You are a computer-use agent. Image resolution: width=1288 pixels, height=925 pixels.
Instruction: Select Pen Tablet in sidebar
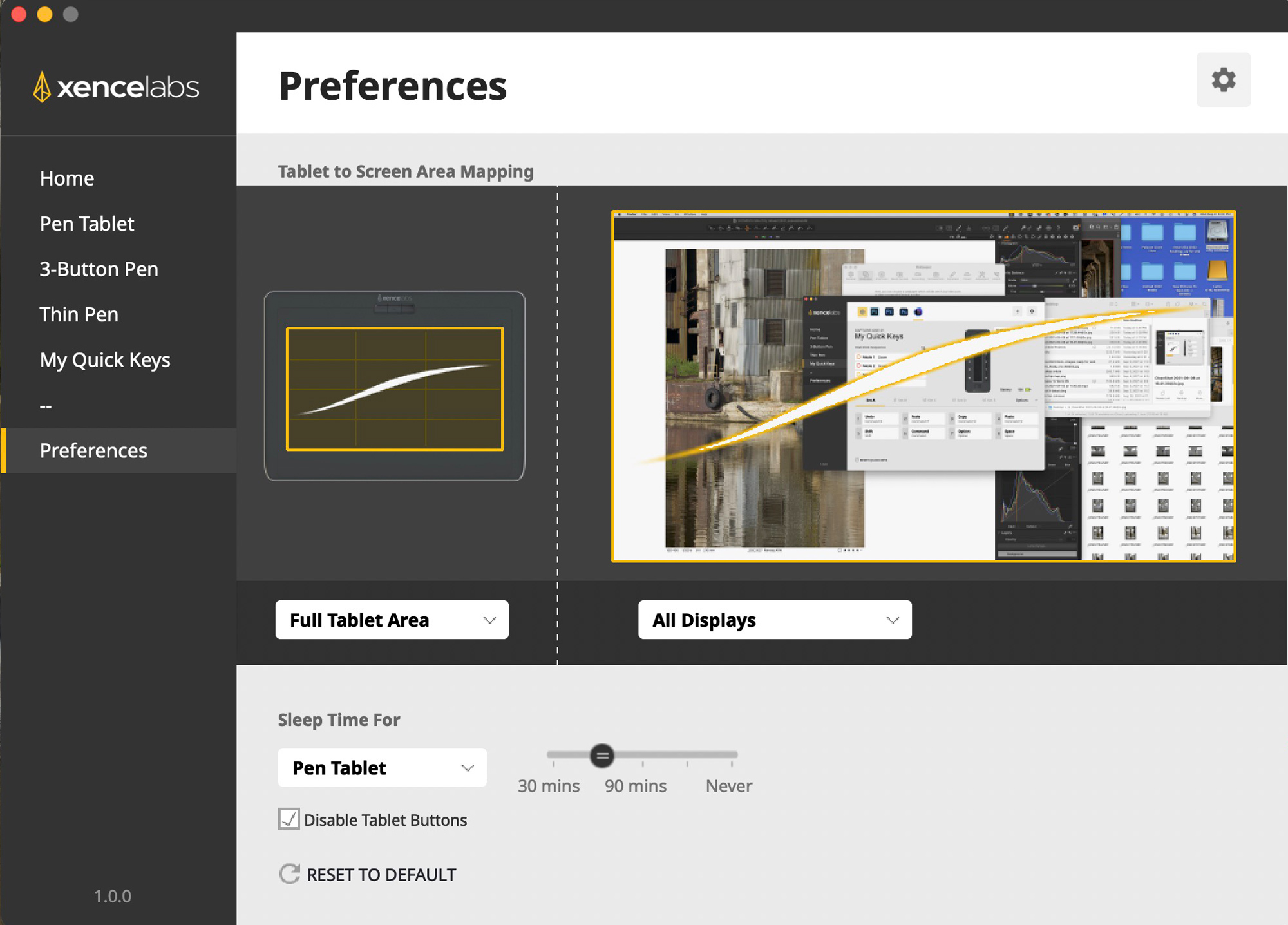point(87,224)
